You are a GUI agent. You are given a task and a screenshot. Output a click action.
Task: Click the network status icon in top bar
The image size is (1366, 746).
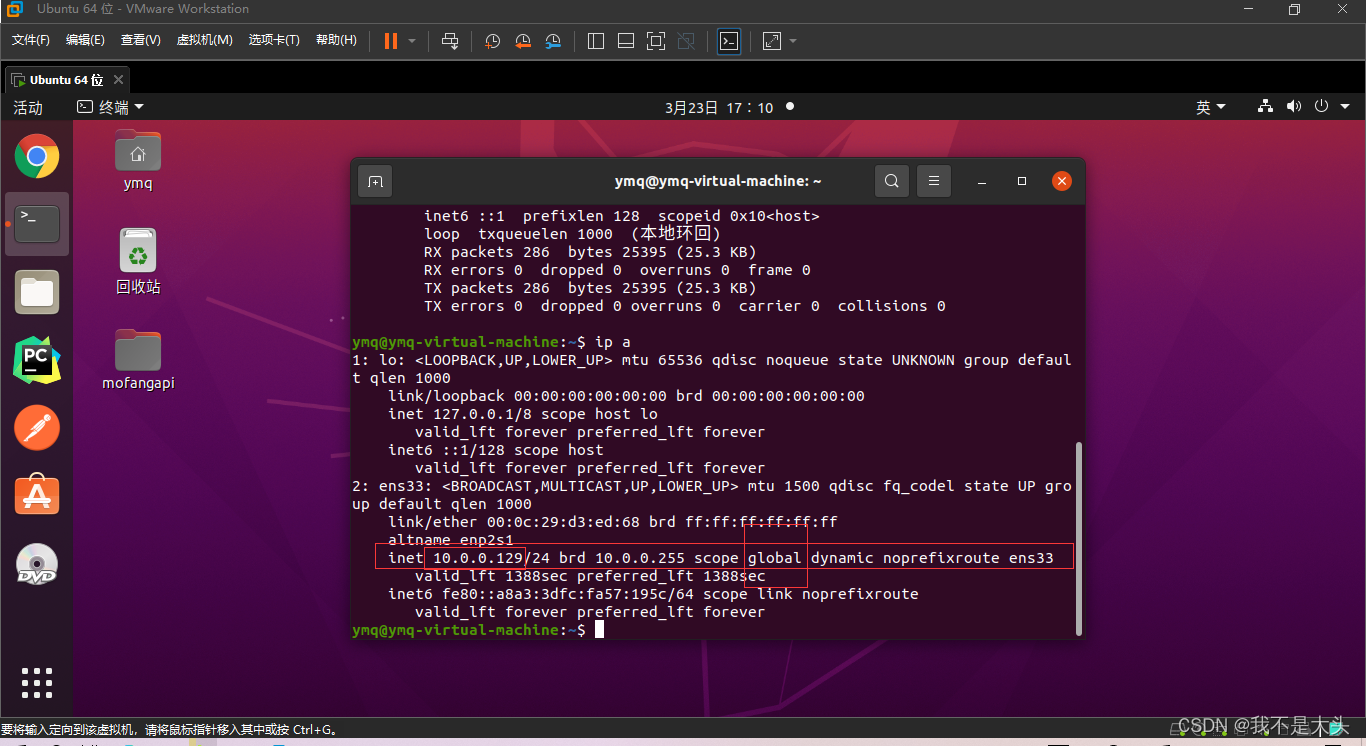pyautogui.click(x=1265, y=107)
